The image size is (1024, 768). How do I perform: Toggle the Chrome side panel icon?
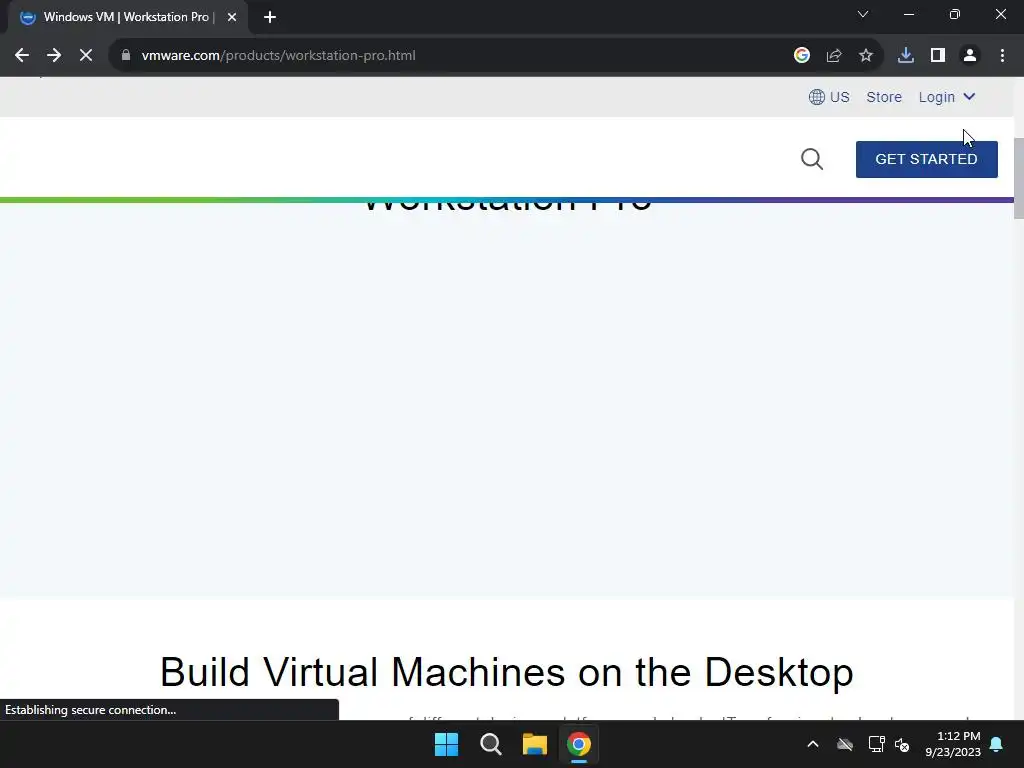(938, 56)
